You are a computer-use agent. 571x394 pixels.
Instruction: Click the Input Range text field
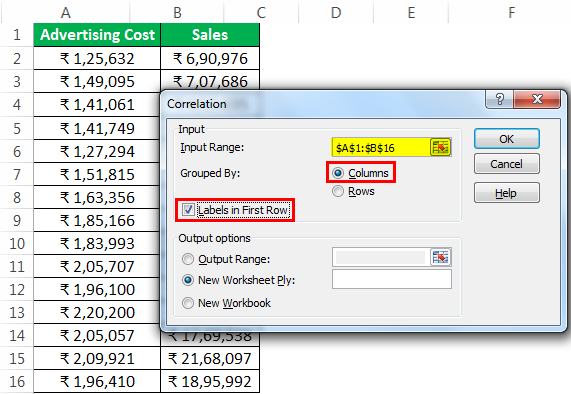pyautogui.click(x=381, y=147)
